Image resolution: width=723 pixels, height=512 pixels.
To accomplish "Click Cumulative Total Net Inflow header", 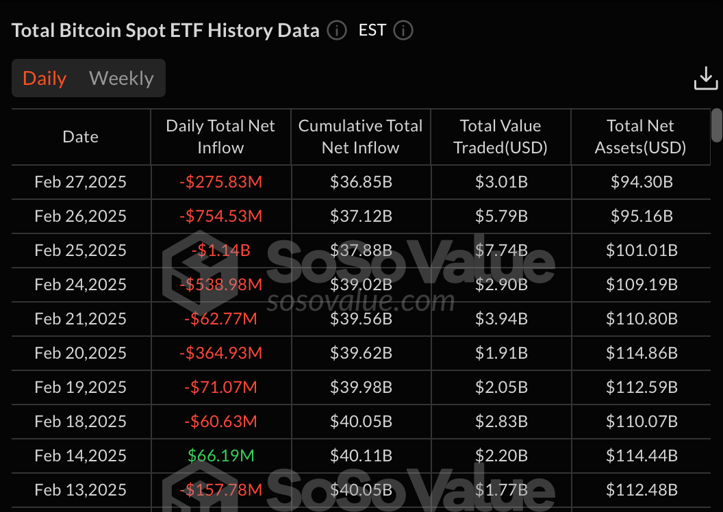I will coord(360,137).
